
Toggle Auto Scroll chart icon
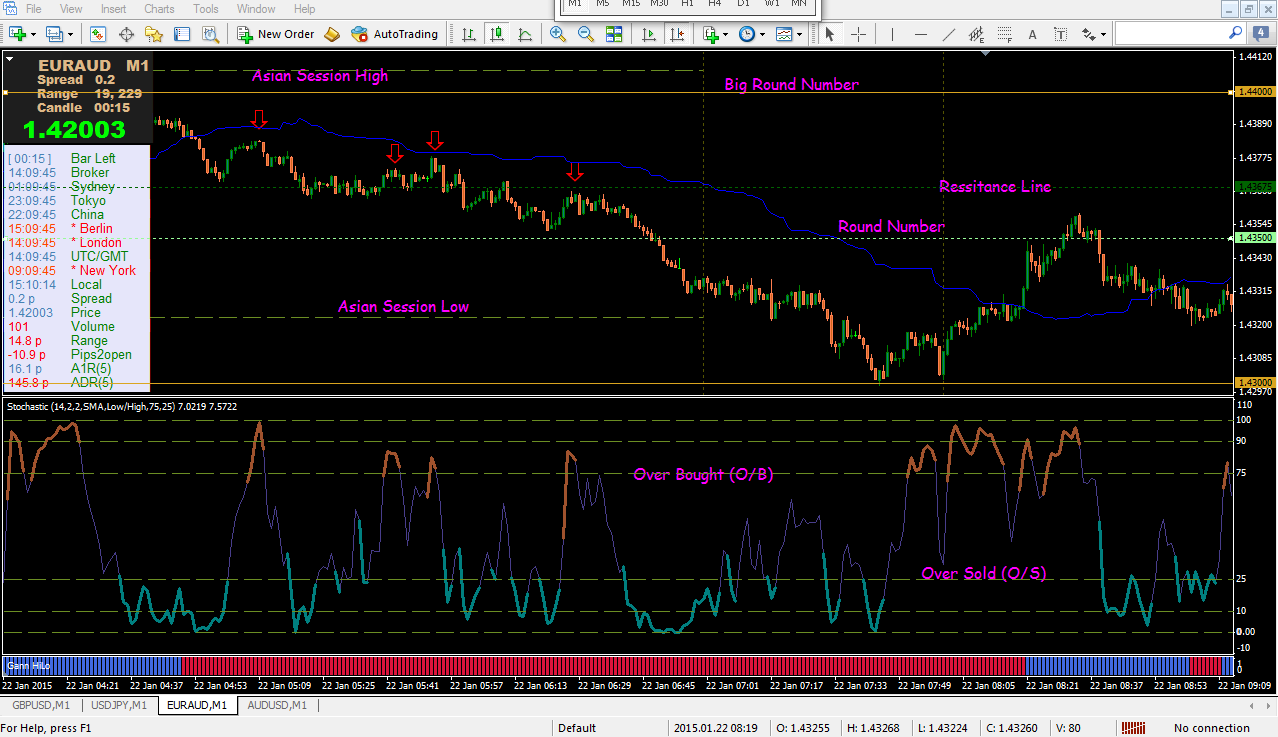[648, 34]
